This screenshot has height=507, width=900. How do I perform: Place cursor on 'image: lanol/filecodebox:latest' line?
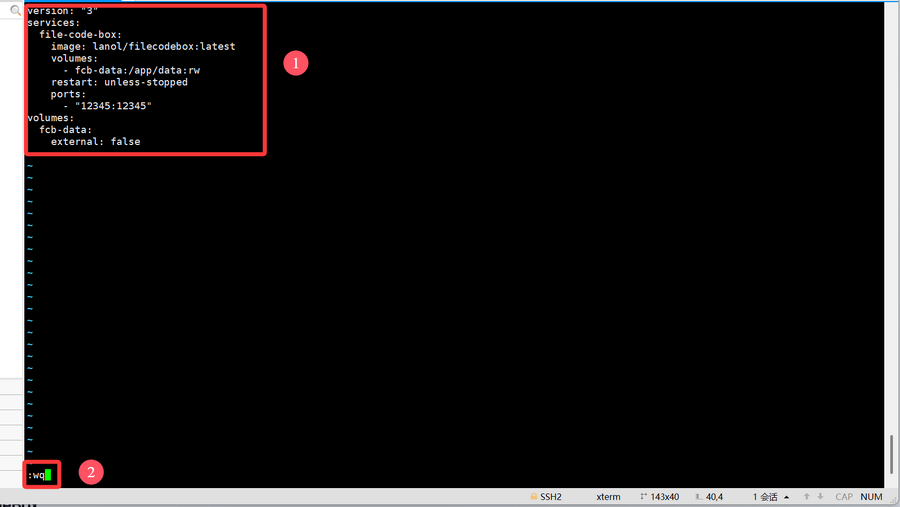tap(143, 46)
